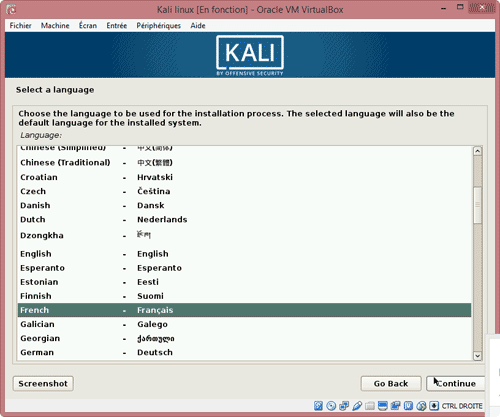Click the Continue button

point(455,384)
